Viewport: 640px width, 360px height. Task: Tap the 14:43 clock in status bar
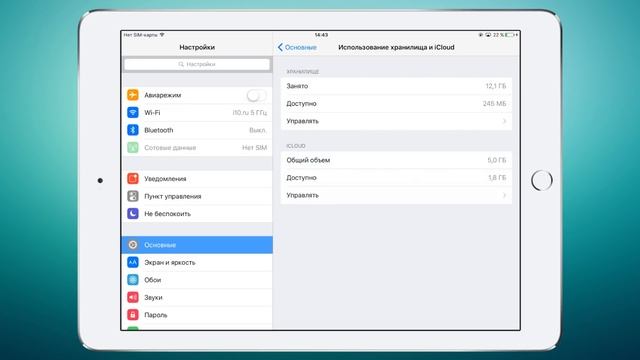pos(321,35)
